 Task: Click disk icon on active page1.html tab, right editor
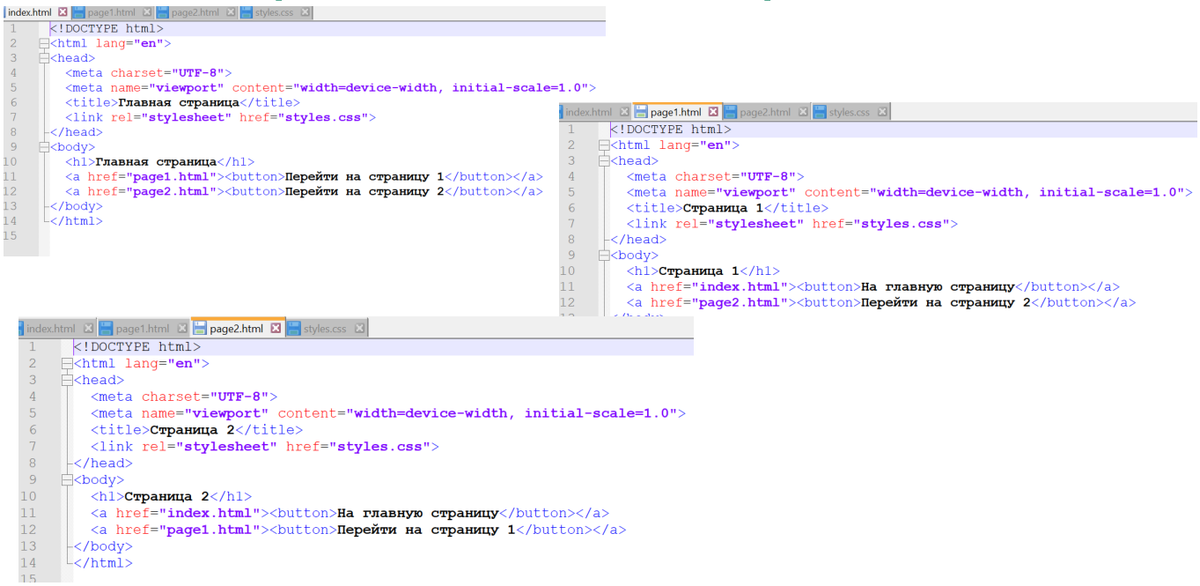(643, 112)
